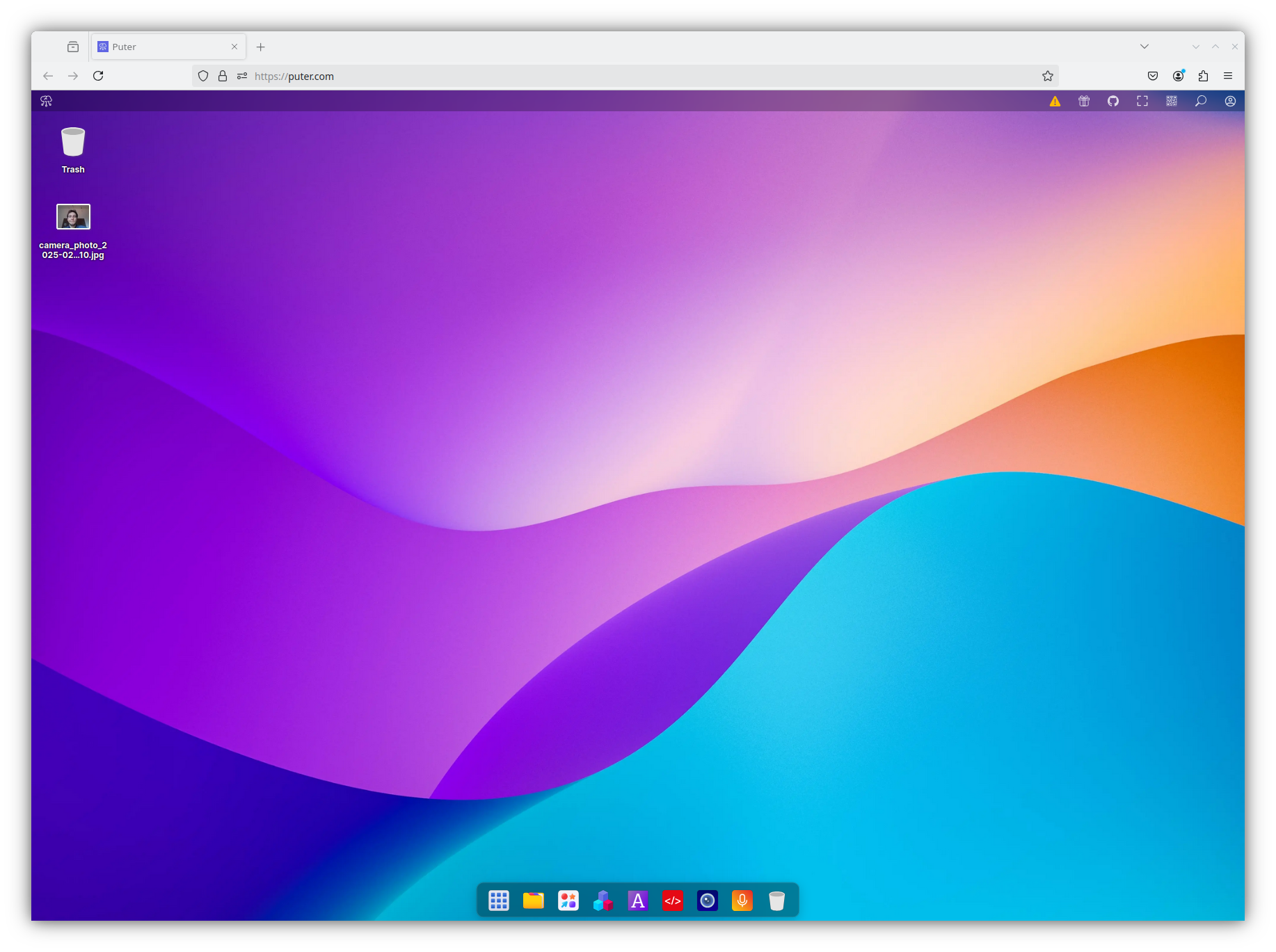
Task: Open site permissions icon in address bar
Action: click(242, 76)
